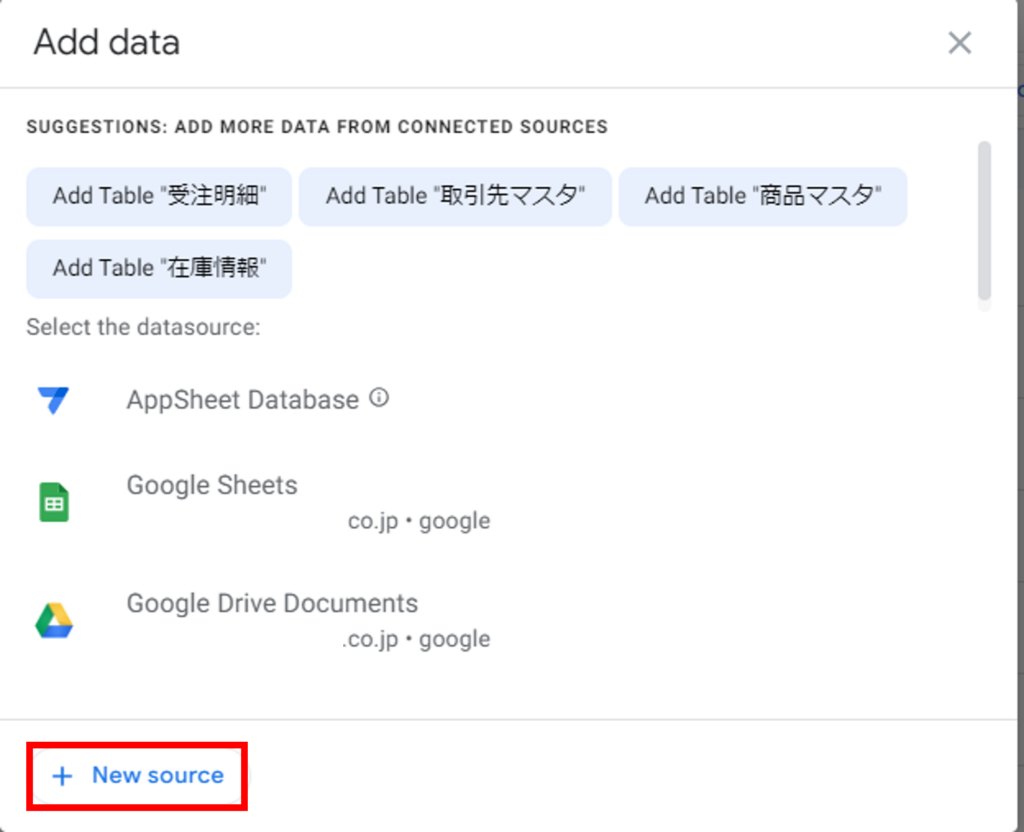Open info tooltip beside AppSheet Database
This screenshot has width=1024, height=832.
378,397
